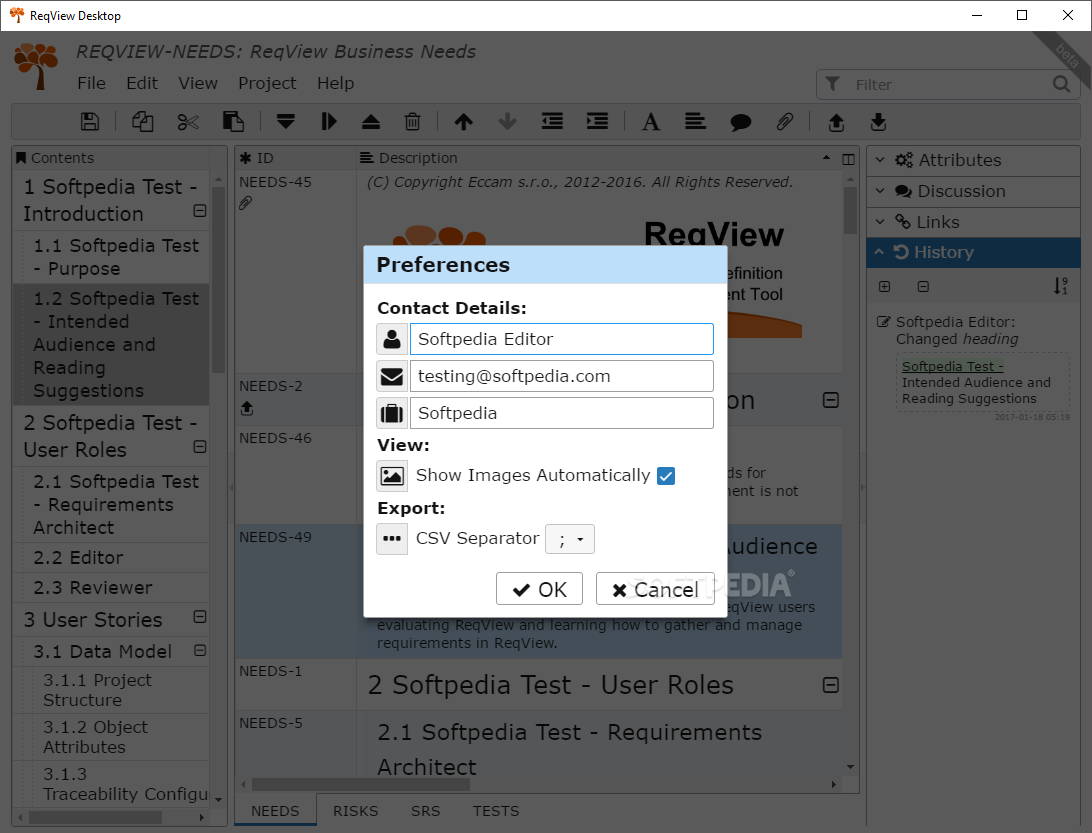The width and height of the screenshot is (1092, 833).
Task: Open the CSV Separator dropdown
Action: click(x=570, y=539)
